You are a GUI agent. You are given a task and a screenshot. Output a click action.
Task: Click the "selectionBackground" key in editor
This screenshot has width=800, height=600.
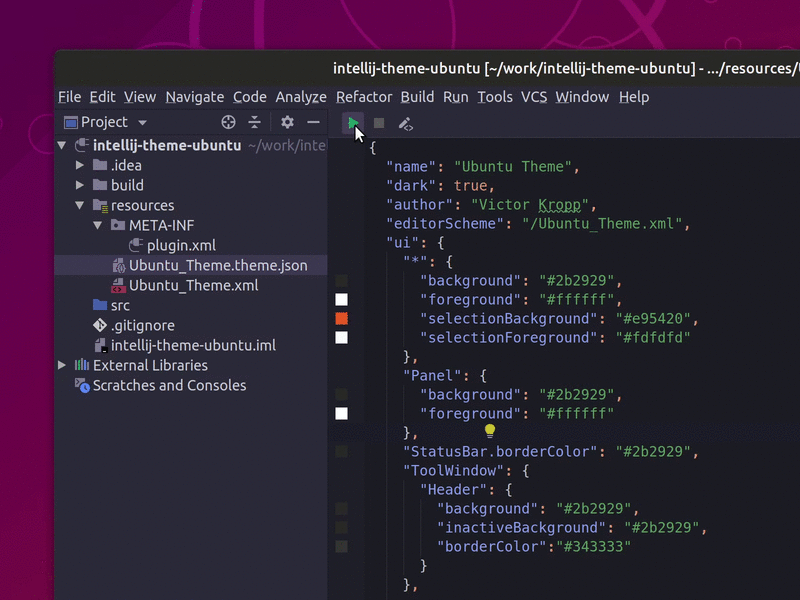pyautogui.click(x=508, y=319)
